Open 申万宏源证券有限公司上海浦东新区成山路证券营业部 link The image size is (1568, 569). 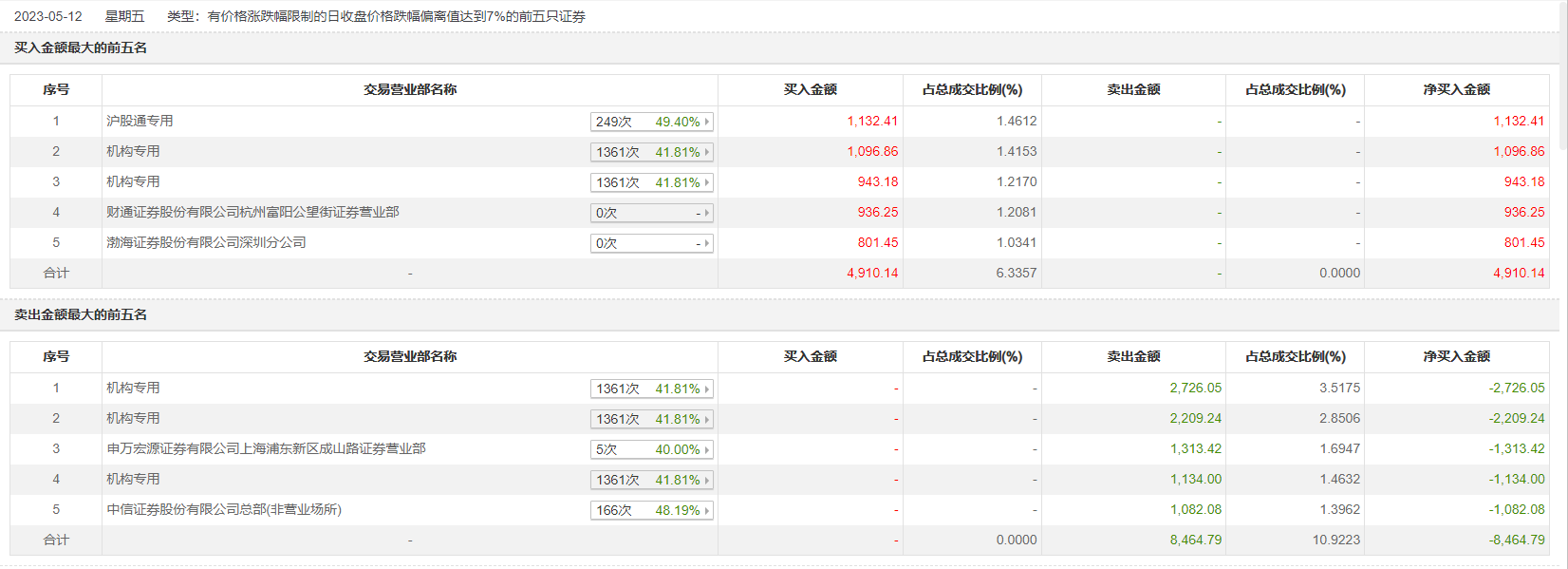[x=266, y=448]
